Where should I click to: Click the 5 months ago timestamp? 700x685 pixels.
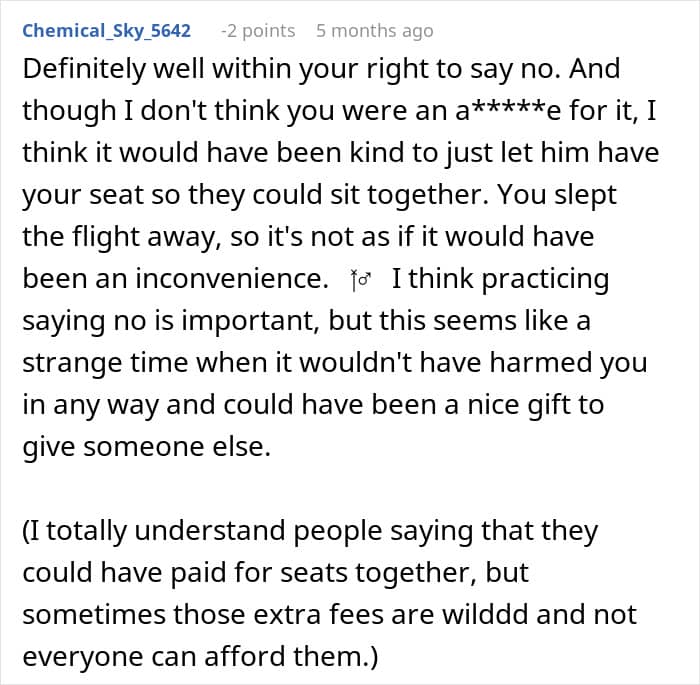[374, 30]
